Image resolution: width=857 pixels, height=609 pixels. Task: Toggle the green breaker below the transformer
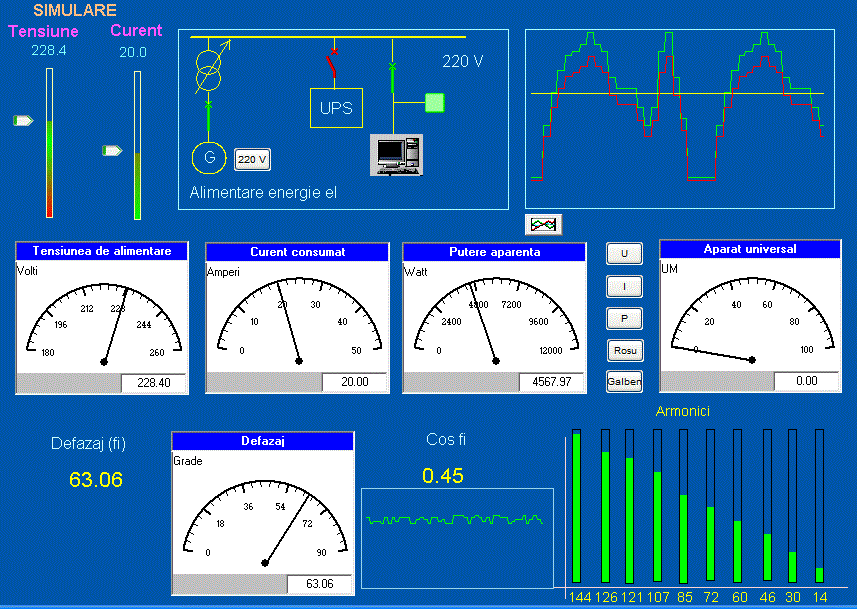pyautogui.click(x=208, y=105)
